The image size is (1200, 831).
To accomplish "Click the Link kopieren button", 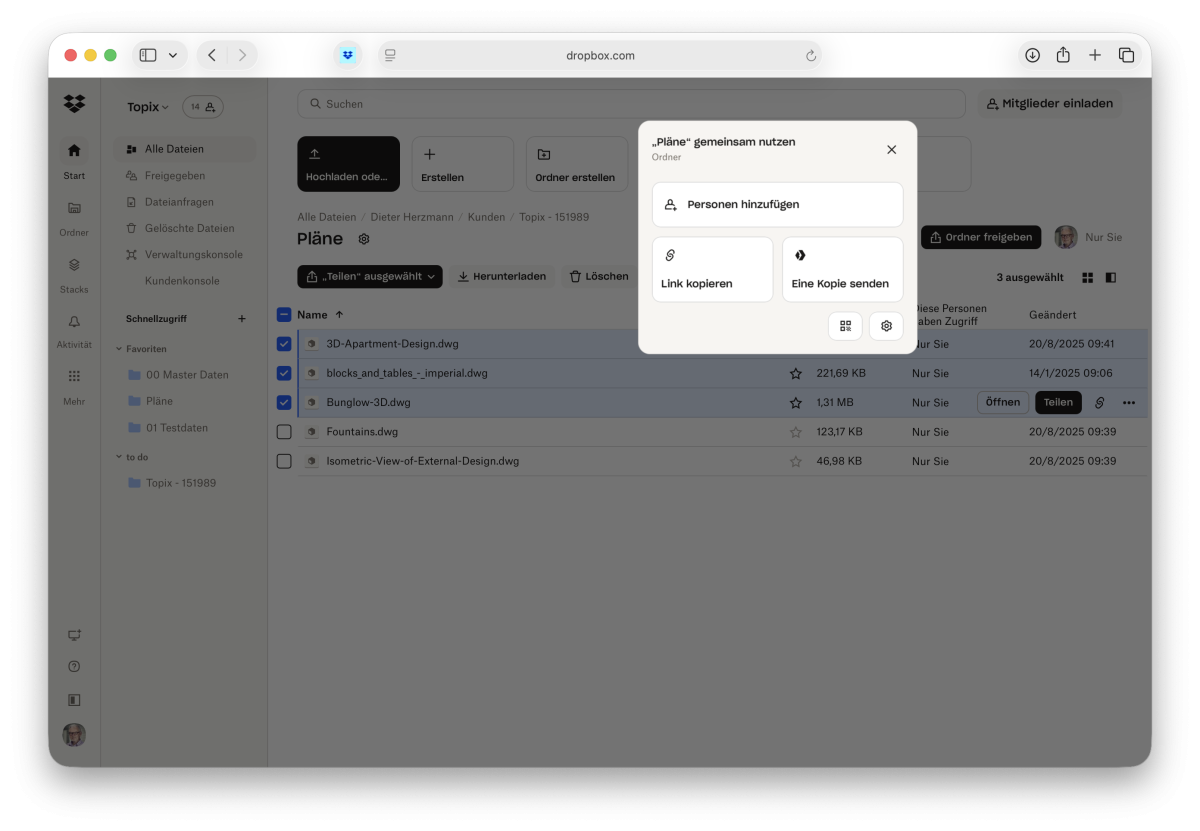I will (x=713, y=269).
